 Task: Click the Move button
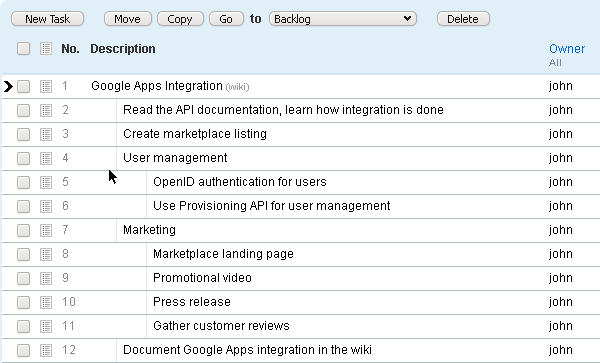pyautogui.click(x=128, y=19)
